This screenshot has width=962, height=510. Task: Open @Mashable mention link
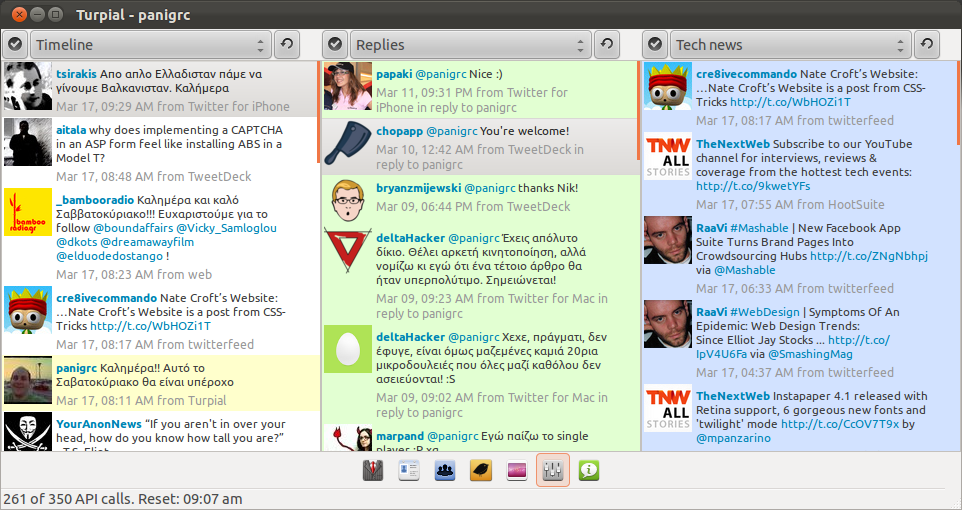click(745, 270)
